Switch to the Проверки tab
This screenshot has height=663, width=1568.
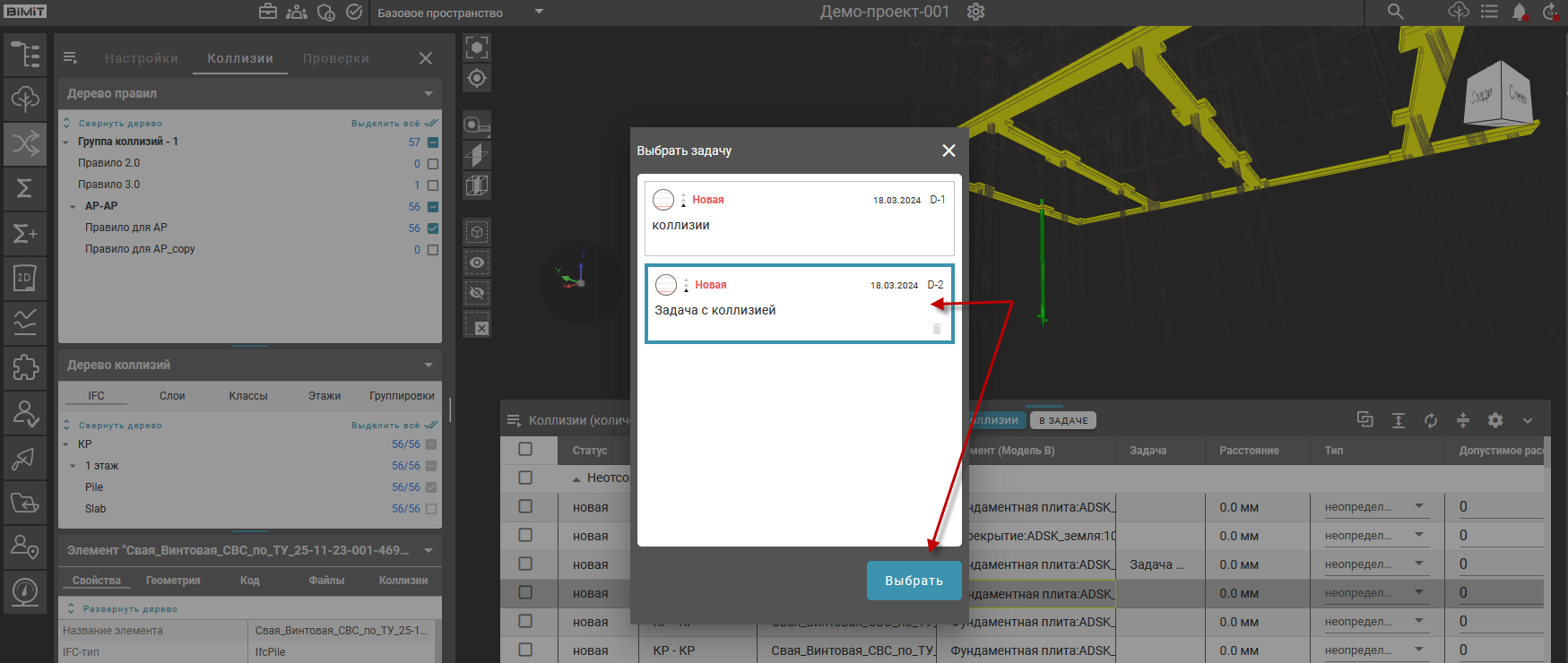pyautogui.click(x=335, y=58)
